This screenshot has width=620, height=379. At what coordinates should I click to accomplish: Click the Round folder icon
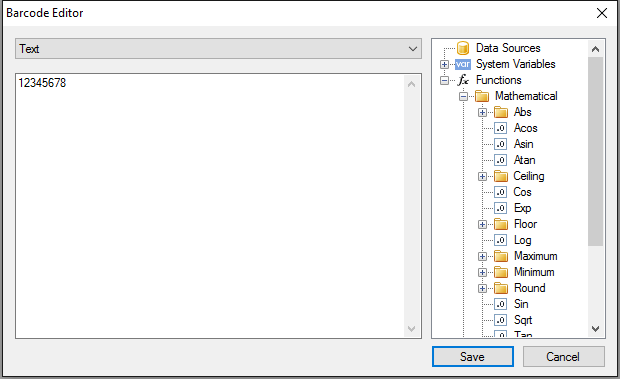click(501, 288)
